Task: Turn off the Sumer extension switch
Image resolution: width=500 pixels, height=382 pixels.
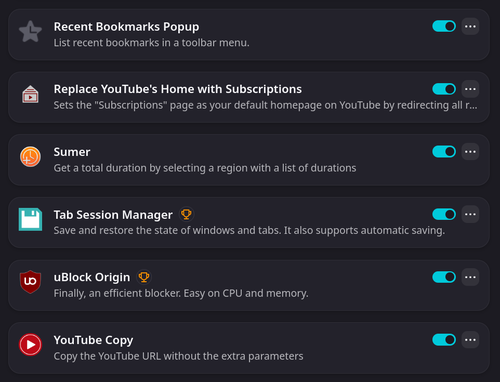Action: [444, 152]
